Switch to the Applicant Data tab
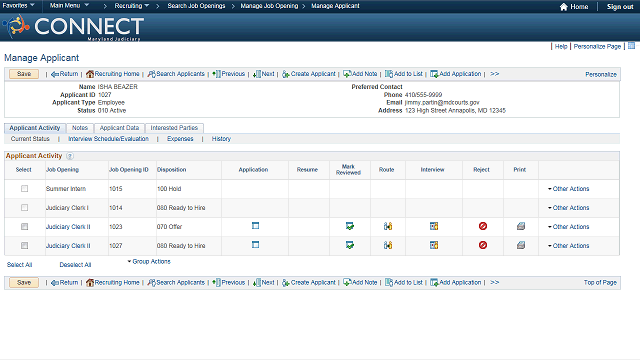 [119, 128]
